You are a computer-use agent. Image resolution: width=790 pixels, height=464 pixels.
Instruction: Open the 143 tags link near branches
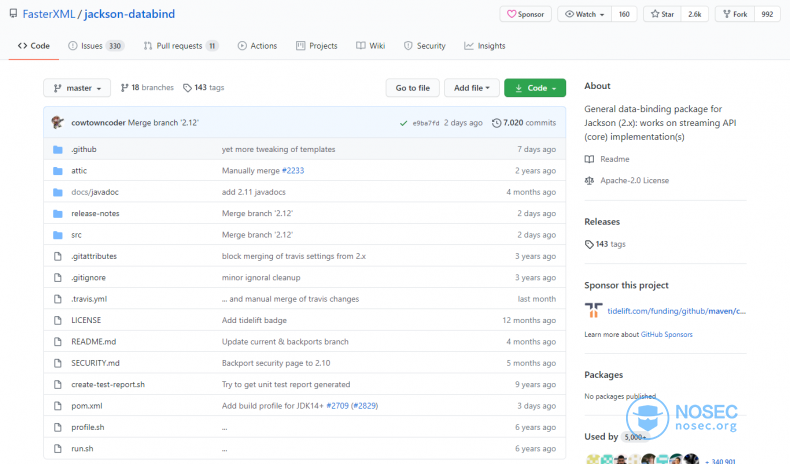click(x=204, y=88)
